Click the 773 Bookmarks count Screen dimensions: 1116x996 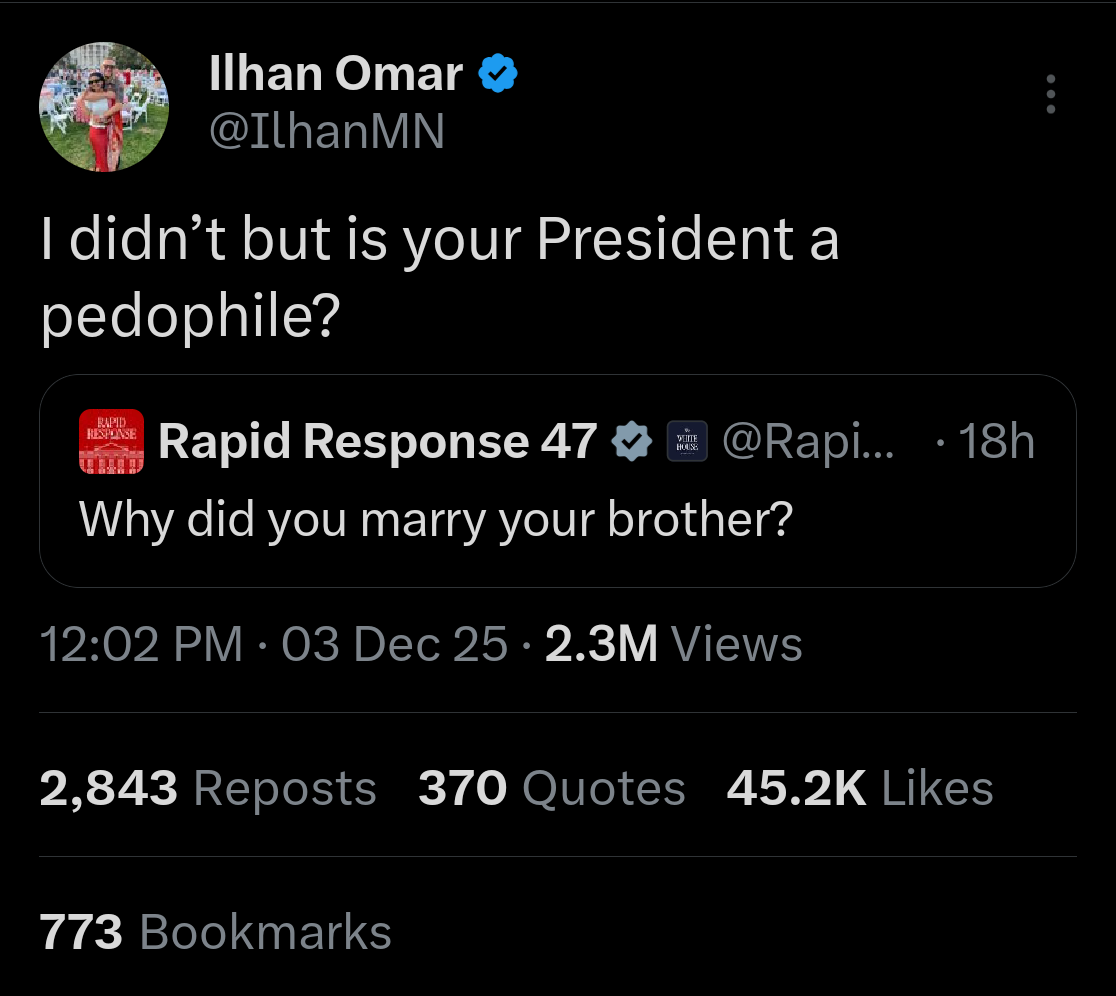click(x=215, y=932)
